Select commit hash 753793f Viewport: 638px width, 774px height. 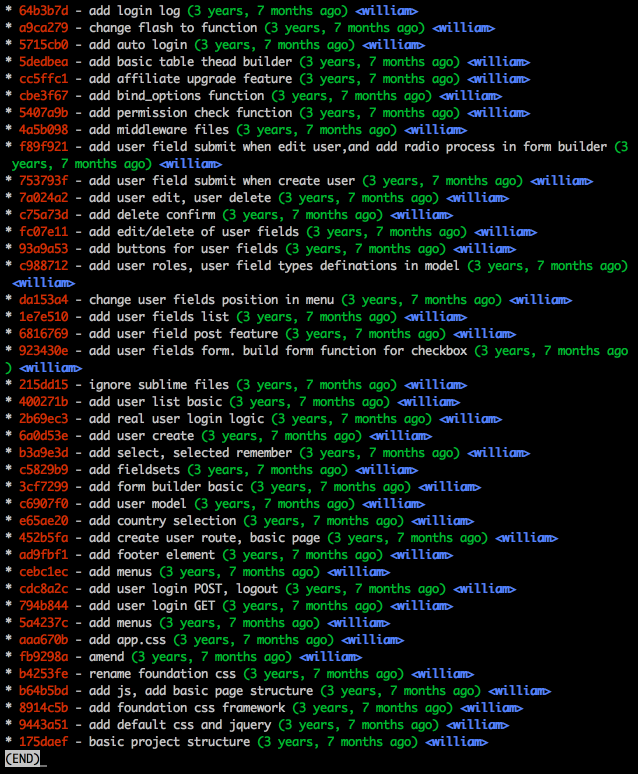[43, 181]
